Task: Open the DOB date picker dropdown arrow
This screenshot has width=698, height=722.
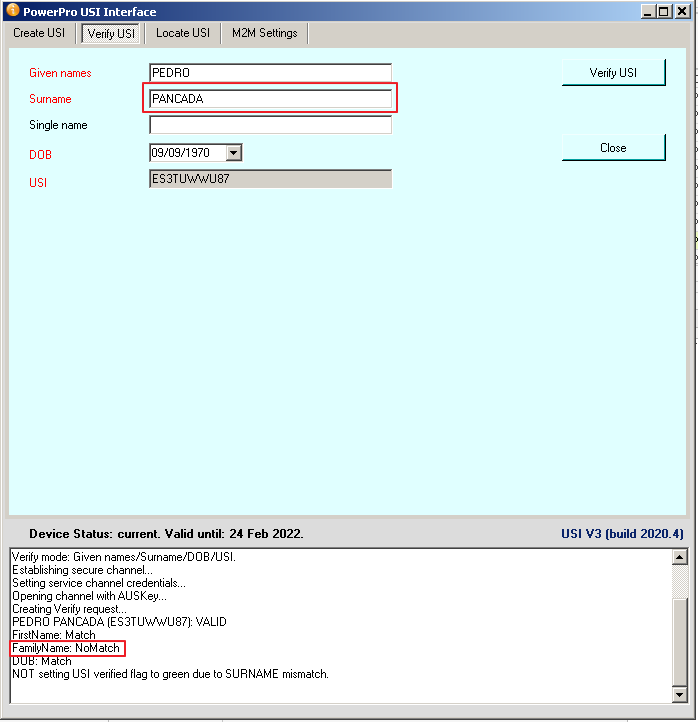Action: click(234, 153)
